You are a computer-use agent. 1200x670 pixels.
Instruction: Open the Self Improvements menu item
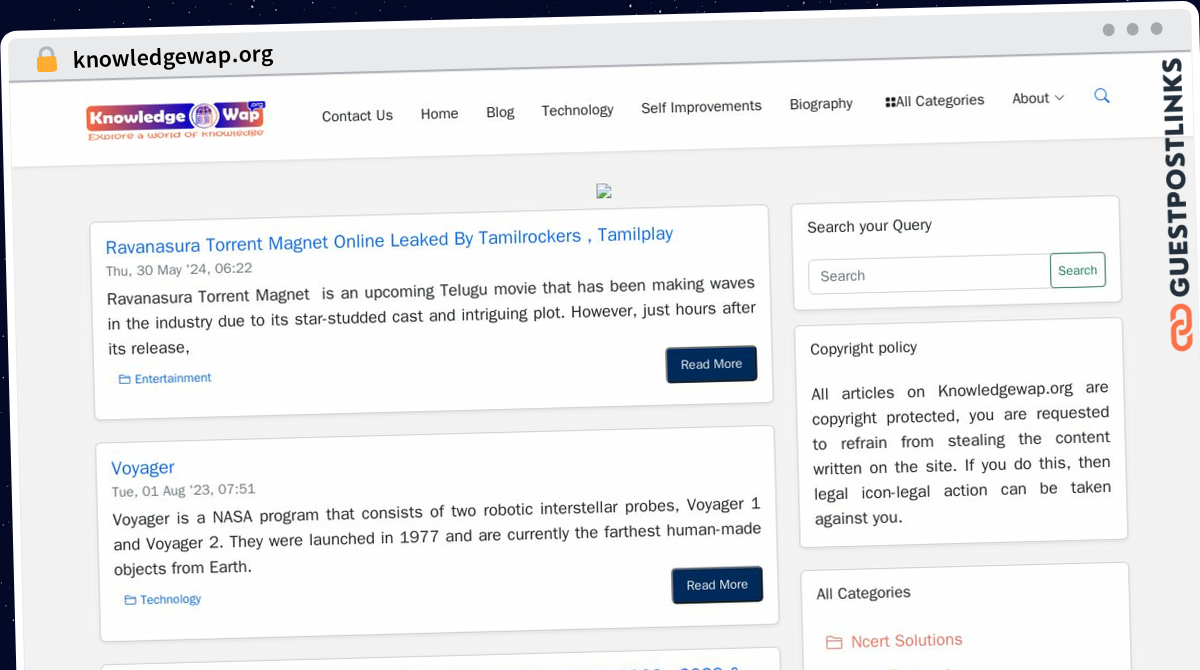tap(701, 106)
